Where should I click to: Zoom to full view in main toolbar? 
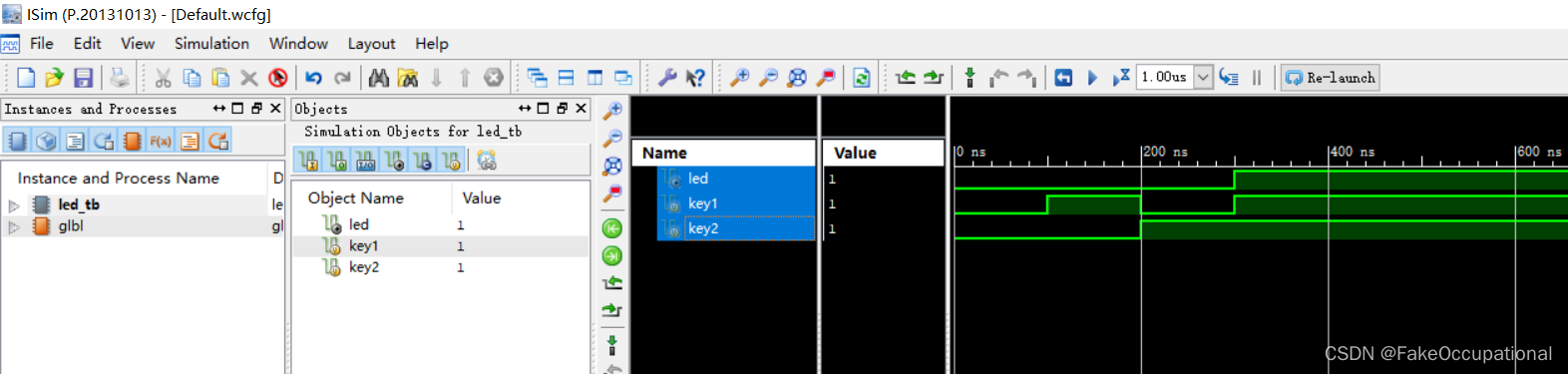tap(797, 78)
